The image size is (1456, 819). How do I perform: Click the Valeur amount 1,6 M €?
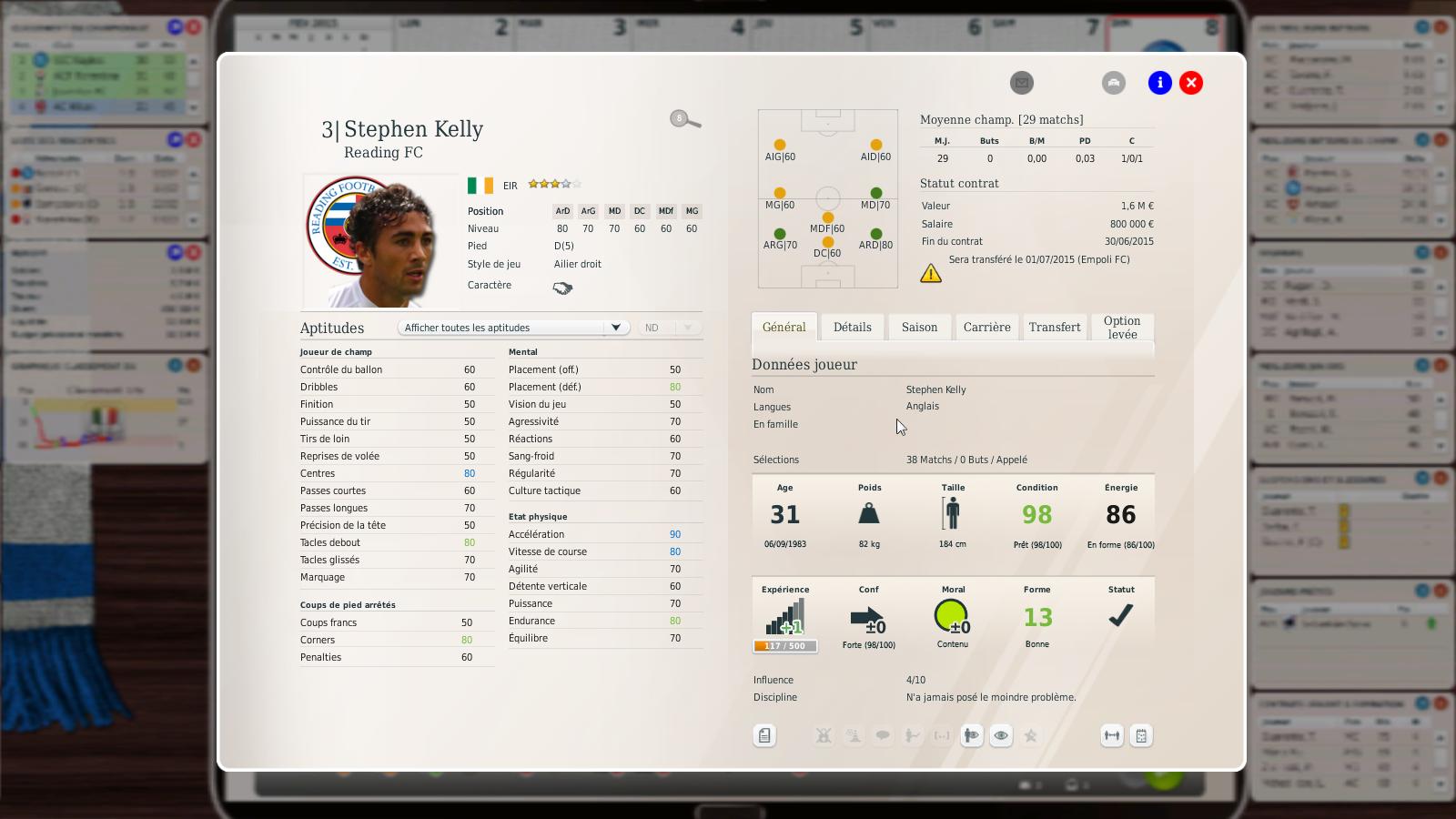[1137, 206]
